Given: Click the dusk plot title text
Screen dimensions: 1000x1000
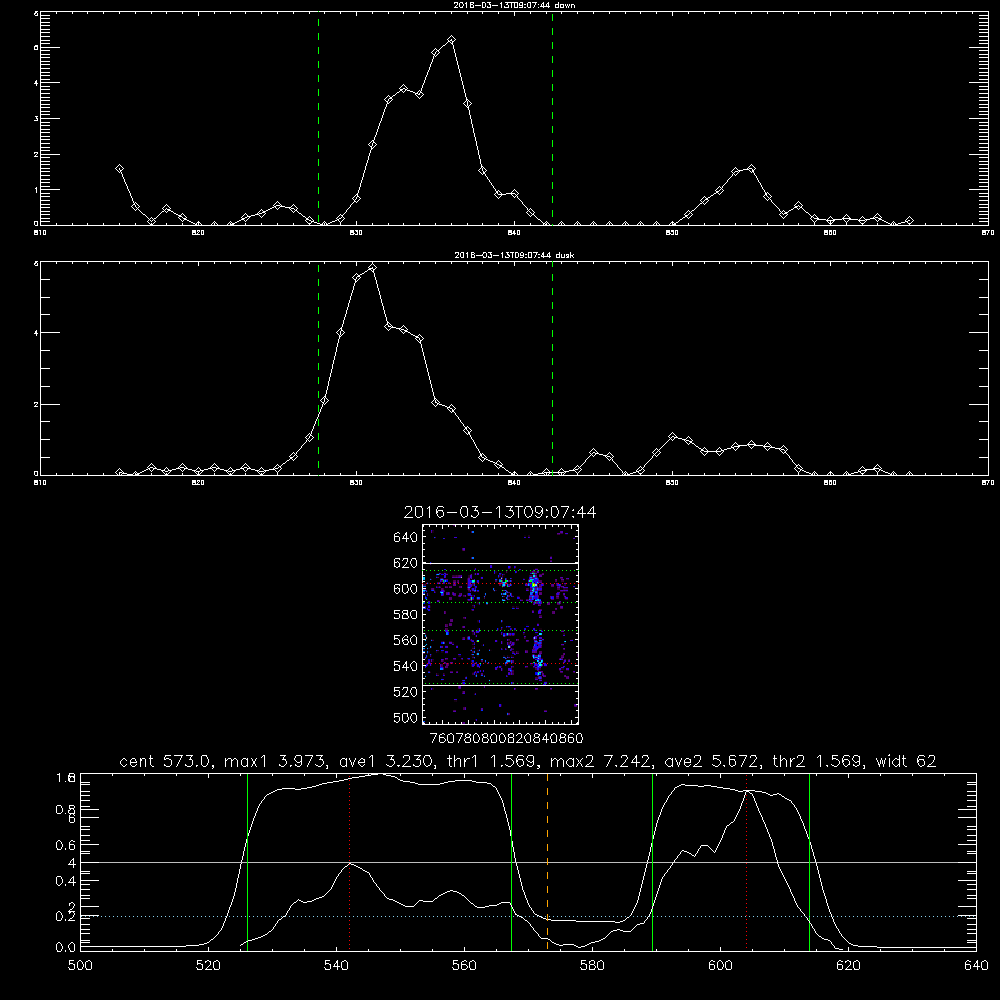Looking at the screenshot, I should pyautogui.click(x=514, y=255).
